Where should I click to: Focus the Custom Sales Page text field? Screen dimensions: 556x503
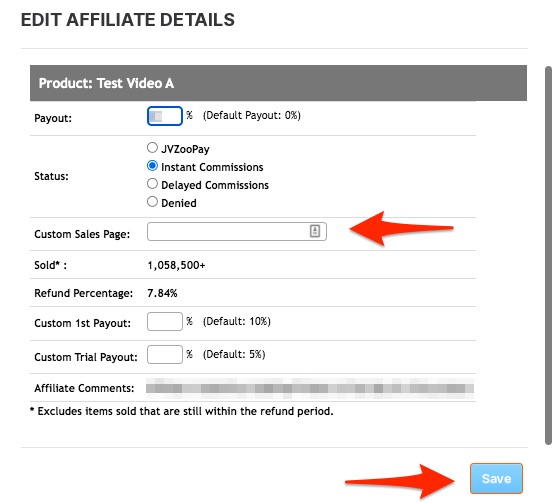[237, 231]
